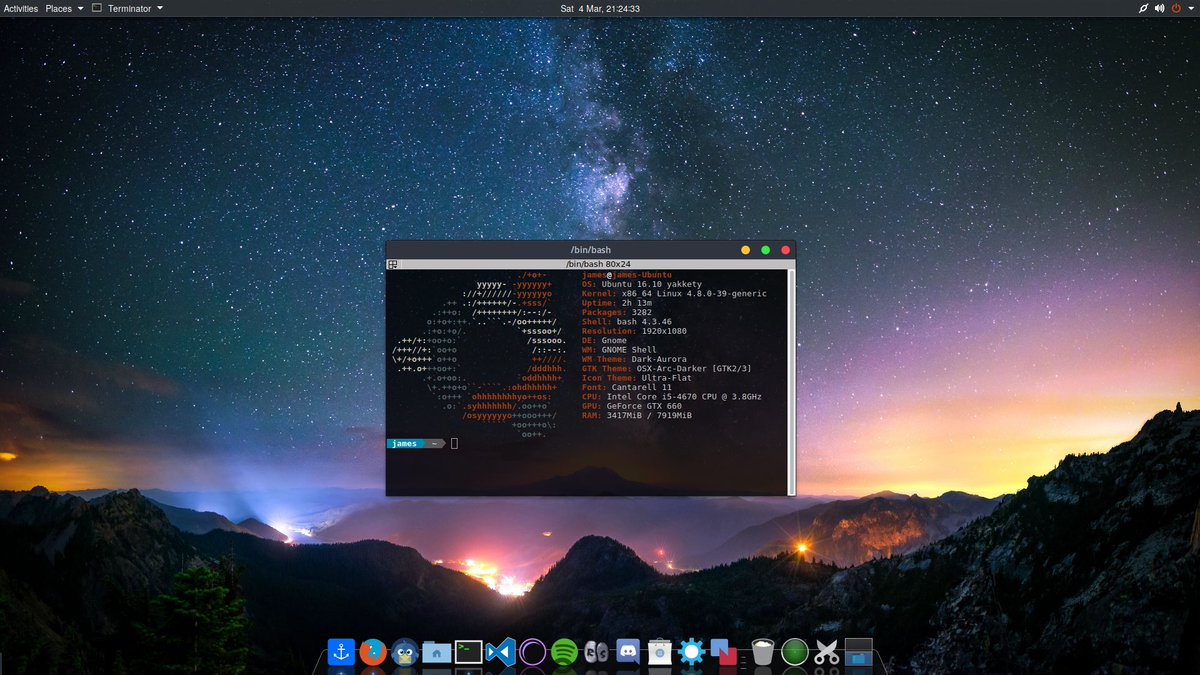The image size is (1200, 675).
Task: Click the 'WM: GNOME Shell' line
Action: click(620, 350)
